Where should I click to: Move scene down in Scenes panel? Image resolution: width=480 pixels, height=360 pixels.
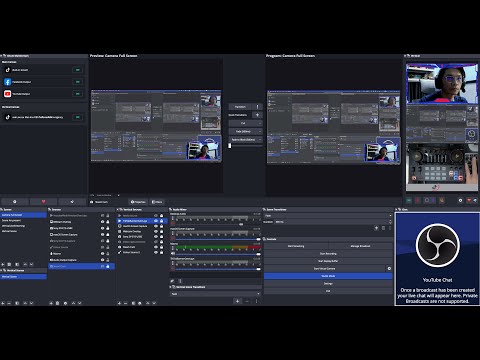point(31,264)
